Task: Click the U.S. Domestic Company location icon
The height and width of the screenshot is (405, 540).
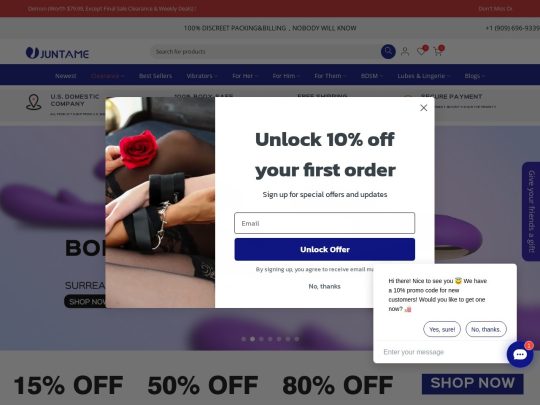Action: click(x=34, y=102)
